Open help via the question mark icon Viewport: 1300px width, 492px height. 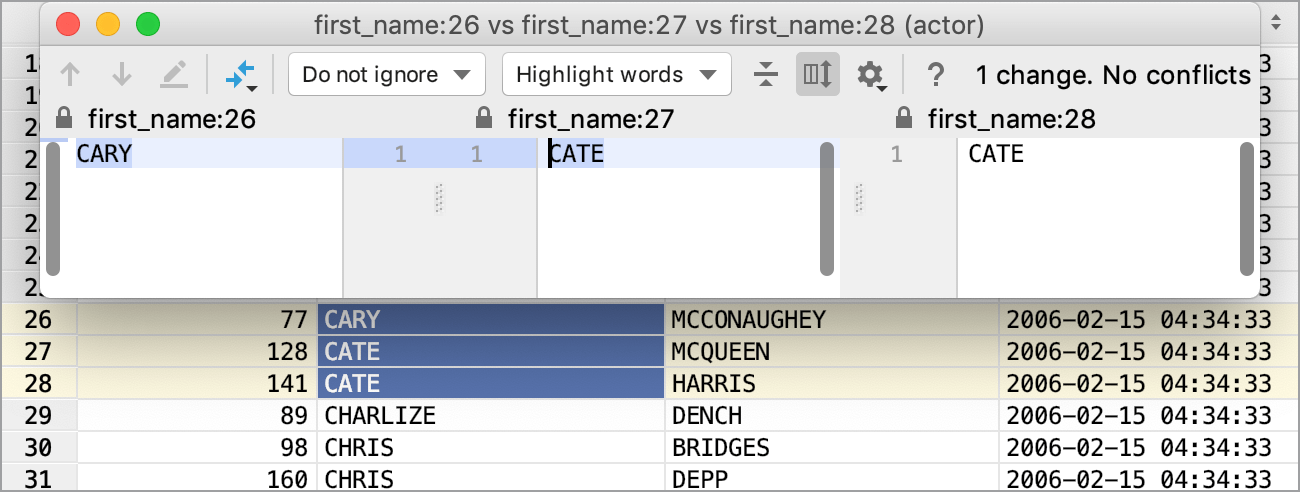pyautogui.click(x=935, y=74)
